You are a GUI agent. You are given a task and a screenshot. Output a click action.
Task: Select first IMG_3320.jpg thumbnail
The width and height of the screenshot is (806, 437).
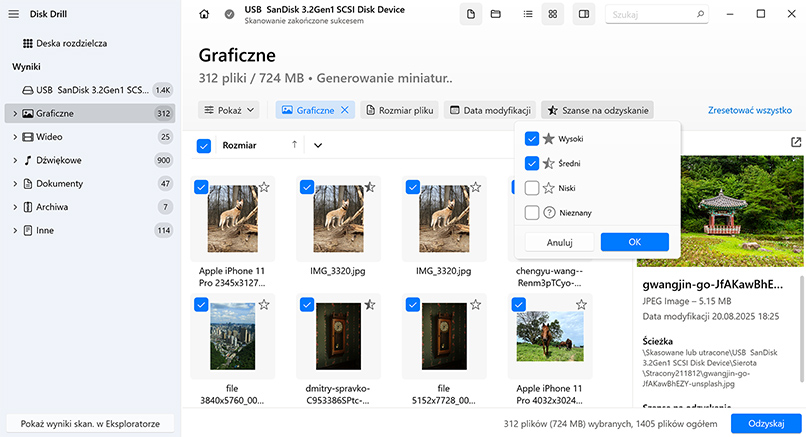[x=338, y=218]
